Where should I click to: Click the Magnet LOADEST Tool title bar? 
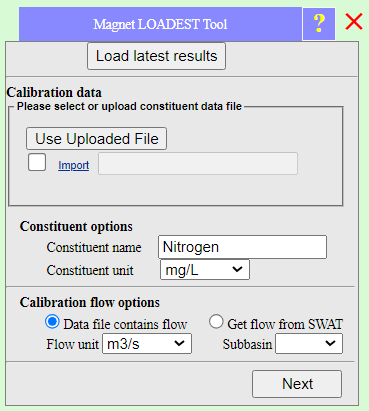tap(160, 24)
